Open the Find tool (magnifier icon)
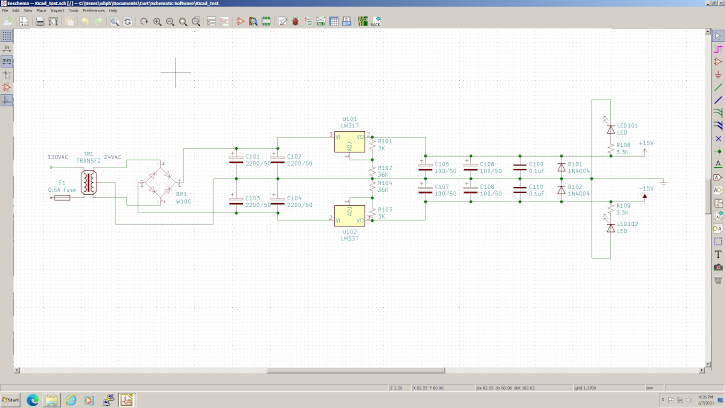The height and width of the screenshot is (408, 725). 115,21
